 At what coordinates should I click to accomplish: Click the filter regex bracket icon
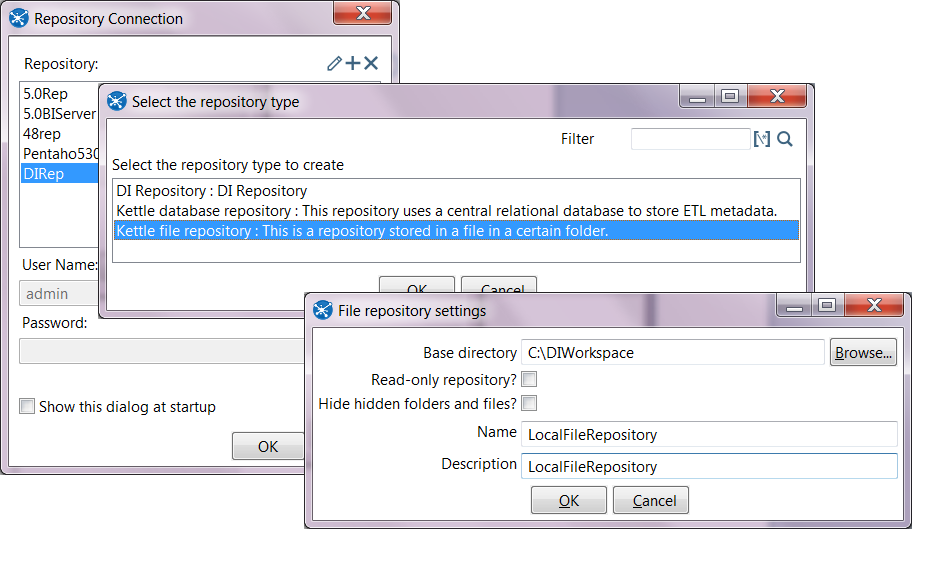point(762,139)
